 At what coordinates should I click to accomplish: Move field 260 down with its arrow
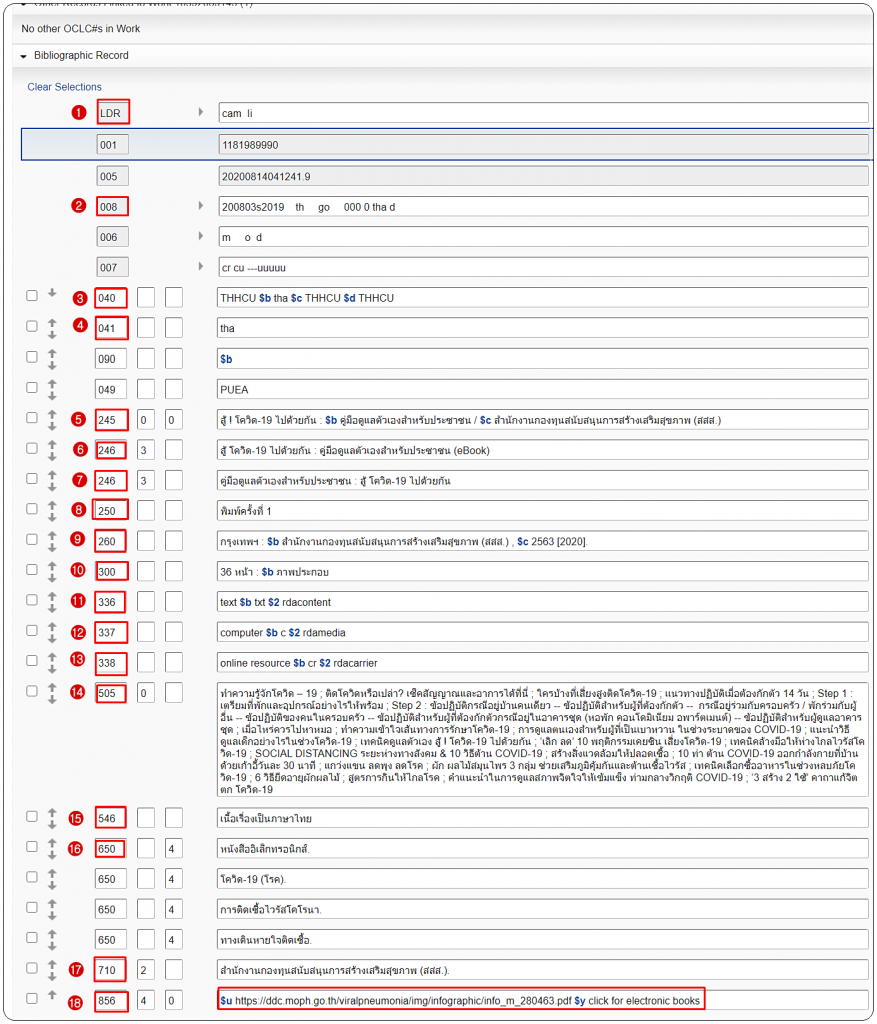click(52, 547)
